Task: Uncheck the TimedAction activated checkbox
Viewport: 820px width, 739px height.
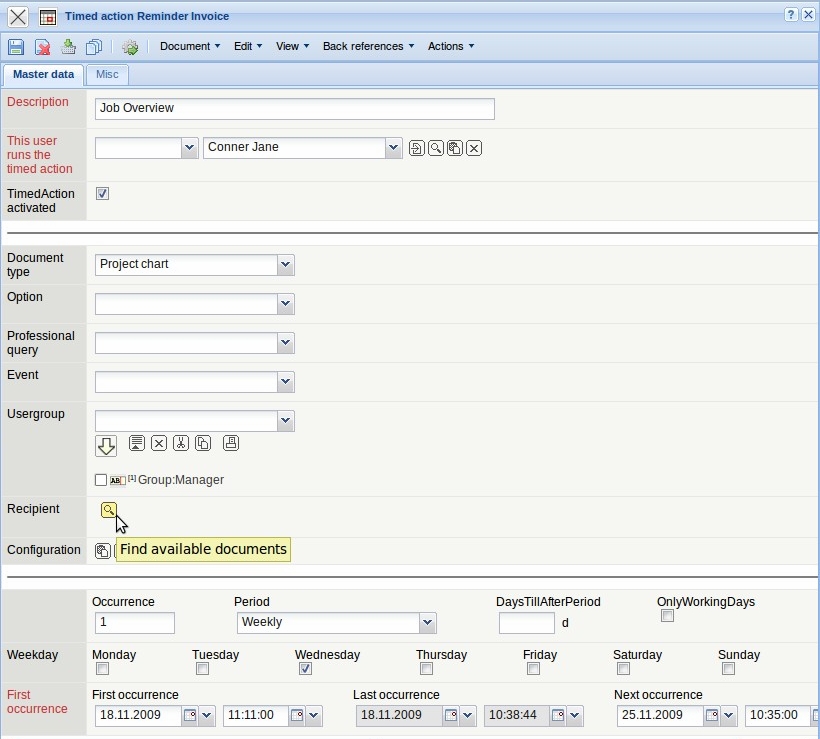Action: [x=102, y=193]
